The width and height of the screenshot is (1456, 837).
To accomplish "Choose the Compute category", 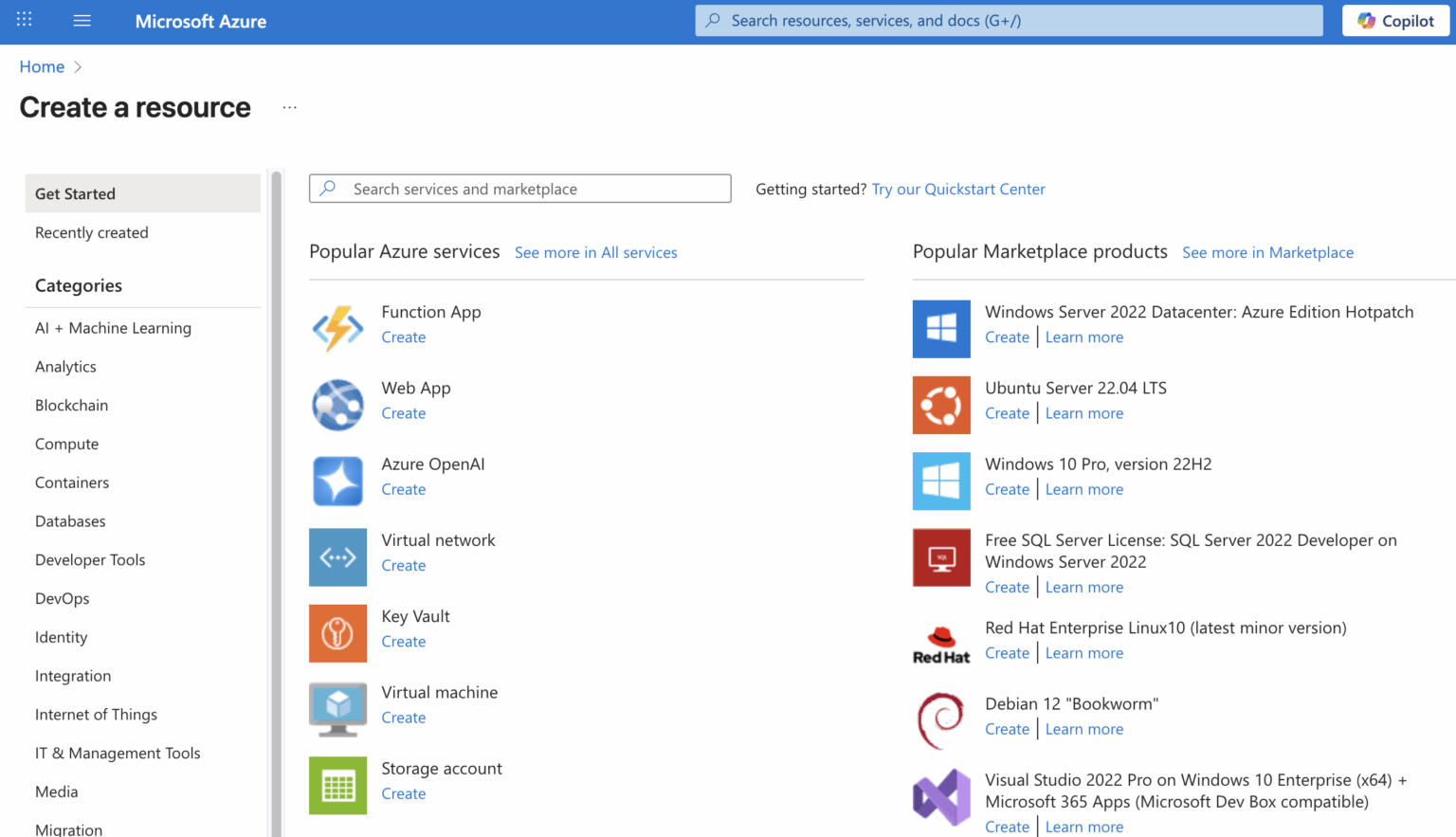I will [66, 444].
